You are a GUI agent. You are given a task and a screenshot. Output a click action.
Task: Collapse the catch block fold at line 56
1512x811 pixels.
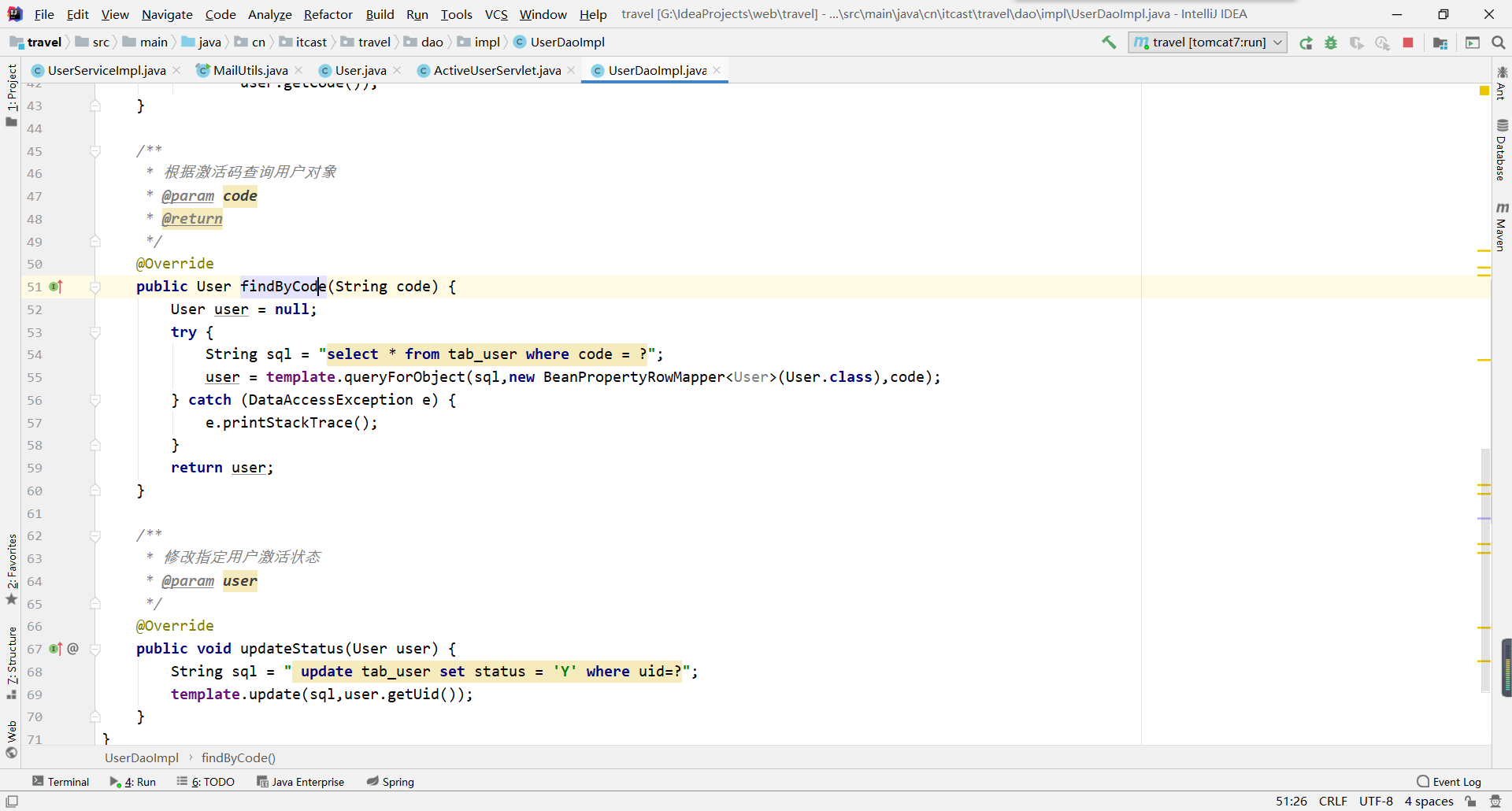tap(95, 400)
